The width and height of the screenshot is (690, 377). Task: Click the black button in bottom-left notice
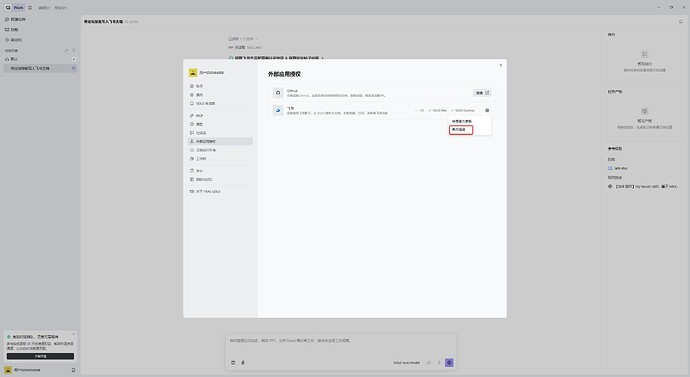click(x=40, y=356)
